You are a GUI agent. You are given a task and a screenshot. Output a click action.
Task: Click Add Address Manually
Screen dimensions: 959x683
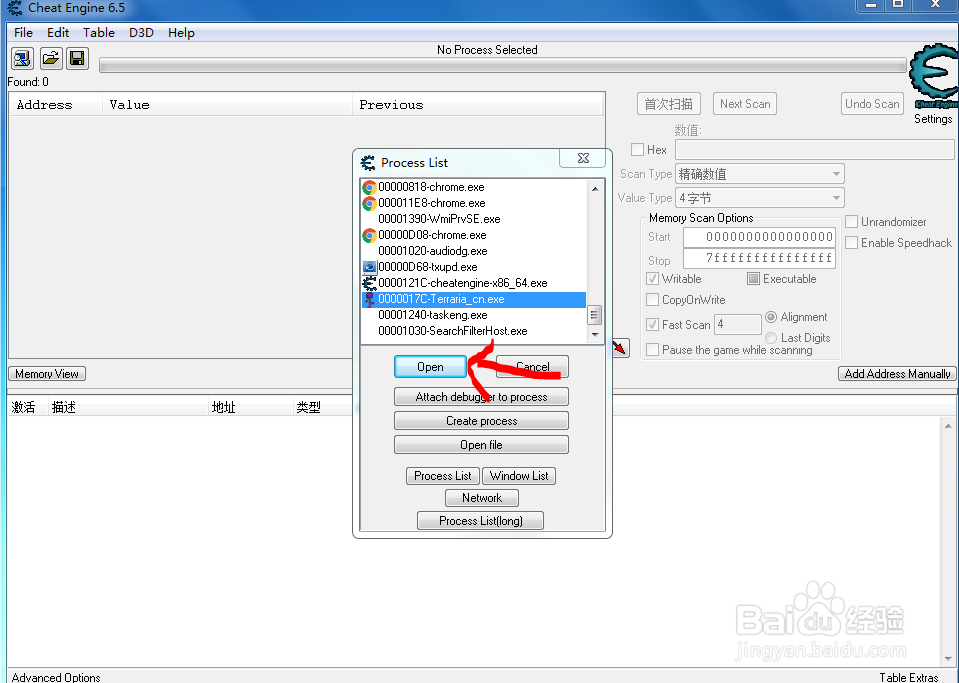[x=897, y=374]
